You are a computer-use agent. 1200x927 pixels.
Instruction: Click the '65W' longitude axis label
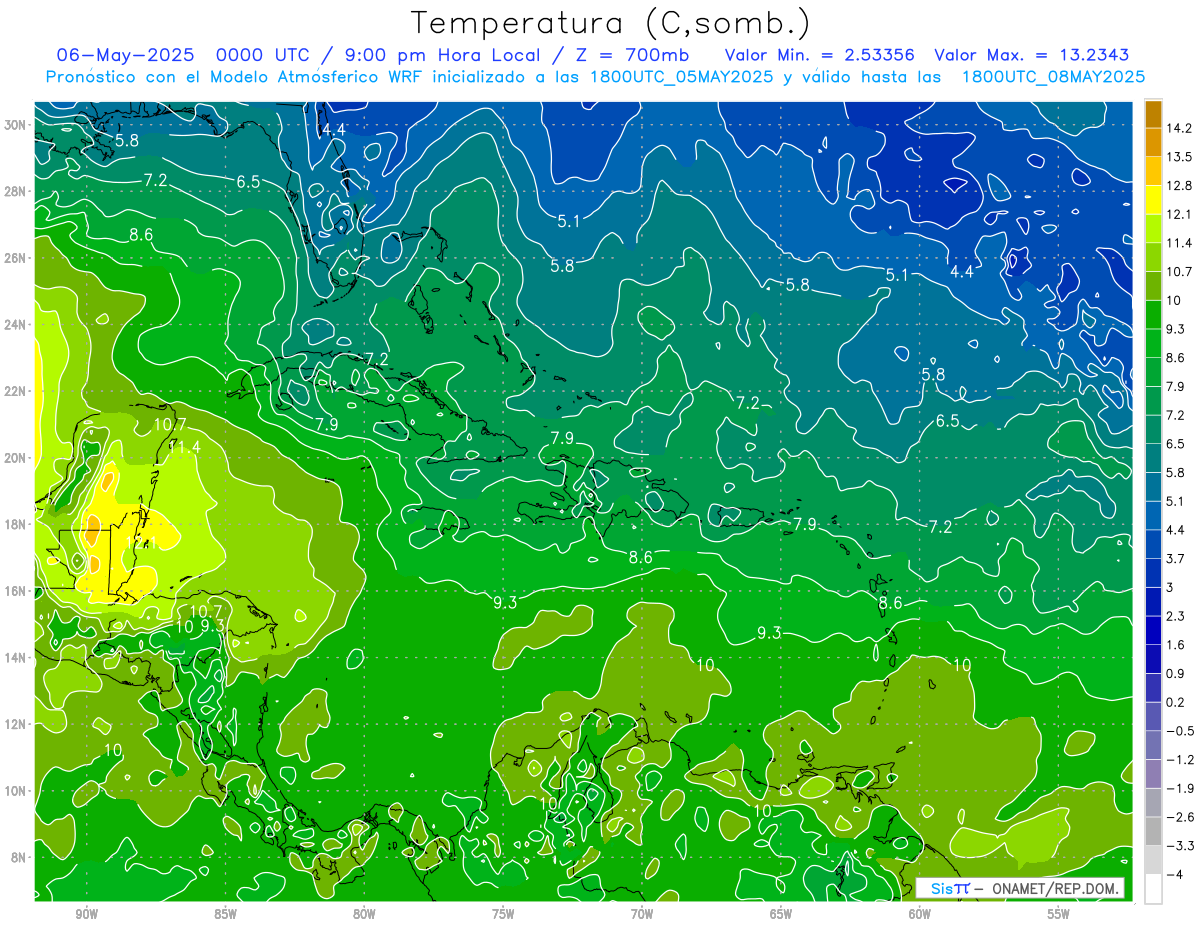click(x=781, y=914)
